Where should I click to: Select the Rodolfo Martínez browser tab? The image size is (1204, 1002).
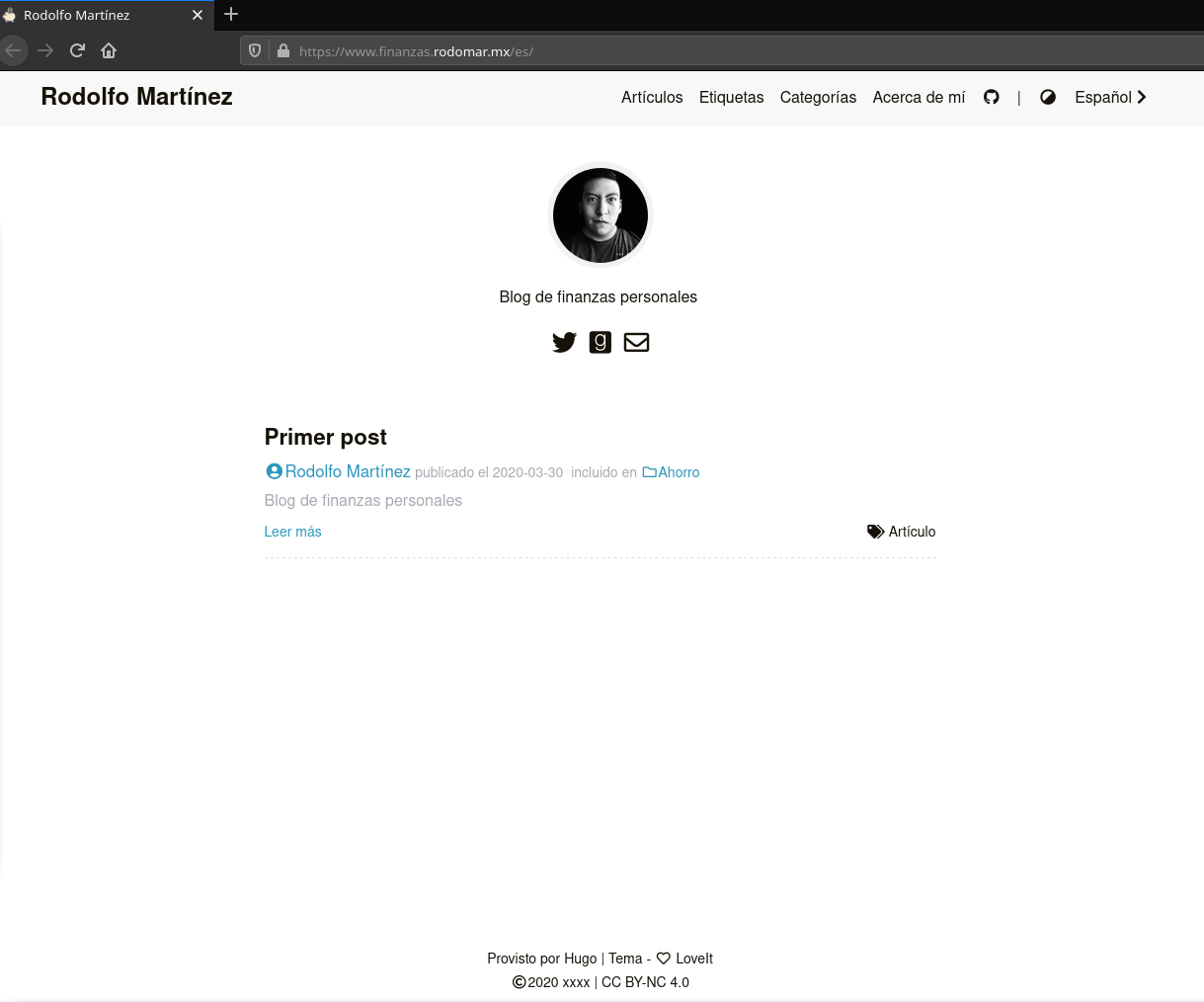click(x=107, y=15)
